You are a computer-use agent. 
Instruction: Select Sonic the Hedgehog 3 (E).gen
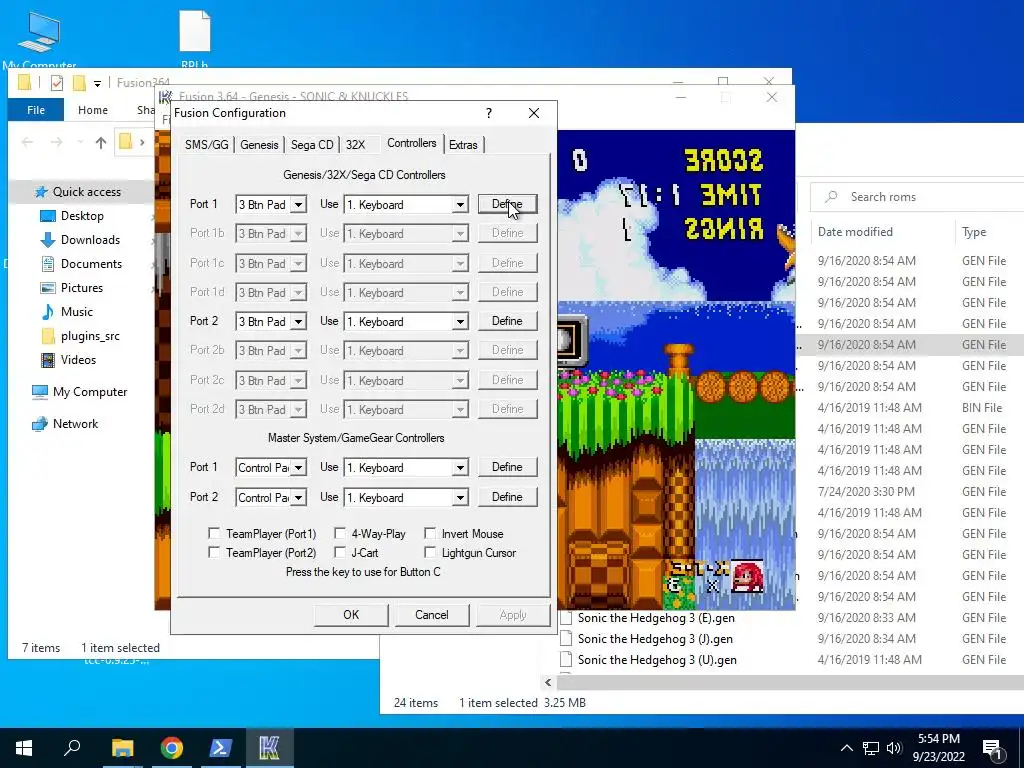coord(656,618)
